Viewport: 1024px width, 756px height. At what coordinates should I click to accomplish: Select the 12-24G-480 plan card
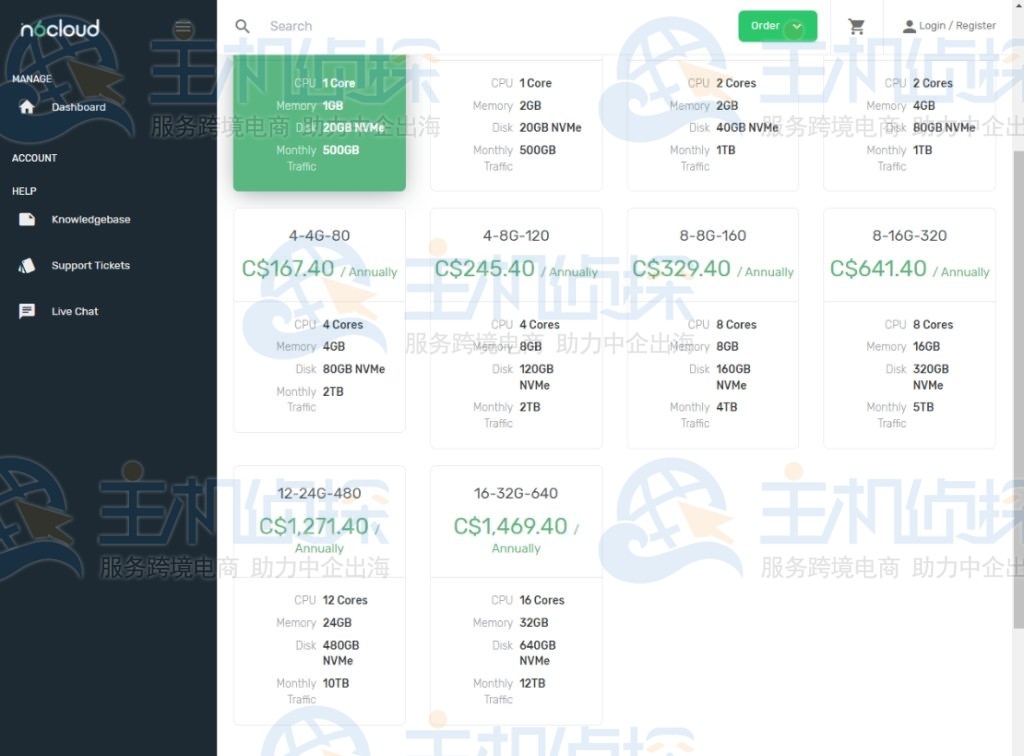coord(318,590)
